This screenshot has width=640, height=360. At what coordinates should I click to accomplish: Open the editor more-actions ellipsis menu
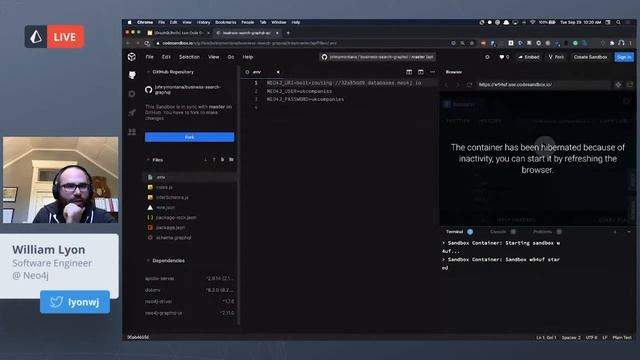click(432, 72)
